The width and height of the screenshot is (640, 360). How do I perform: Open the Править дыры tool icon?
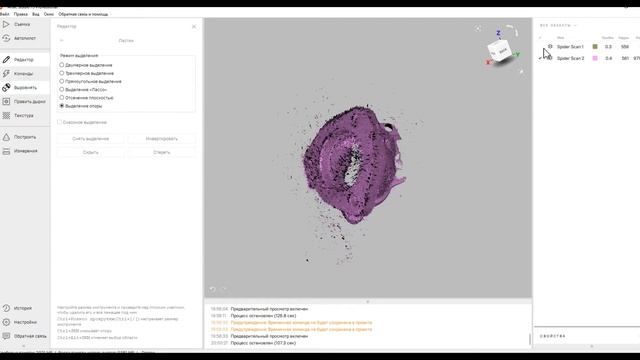[6, 101]
